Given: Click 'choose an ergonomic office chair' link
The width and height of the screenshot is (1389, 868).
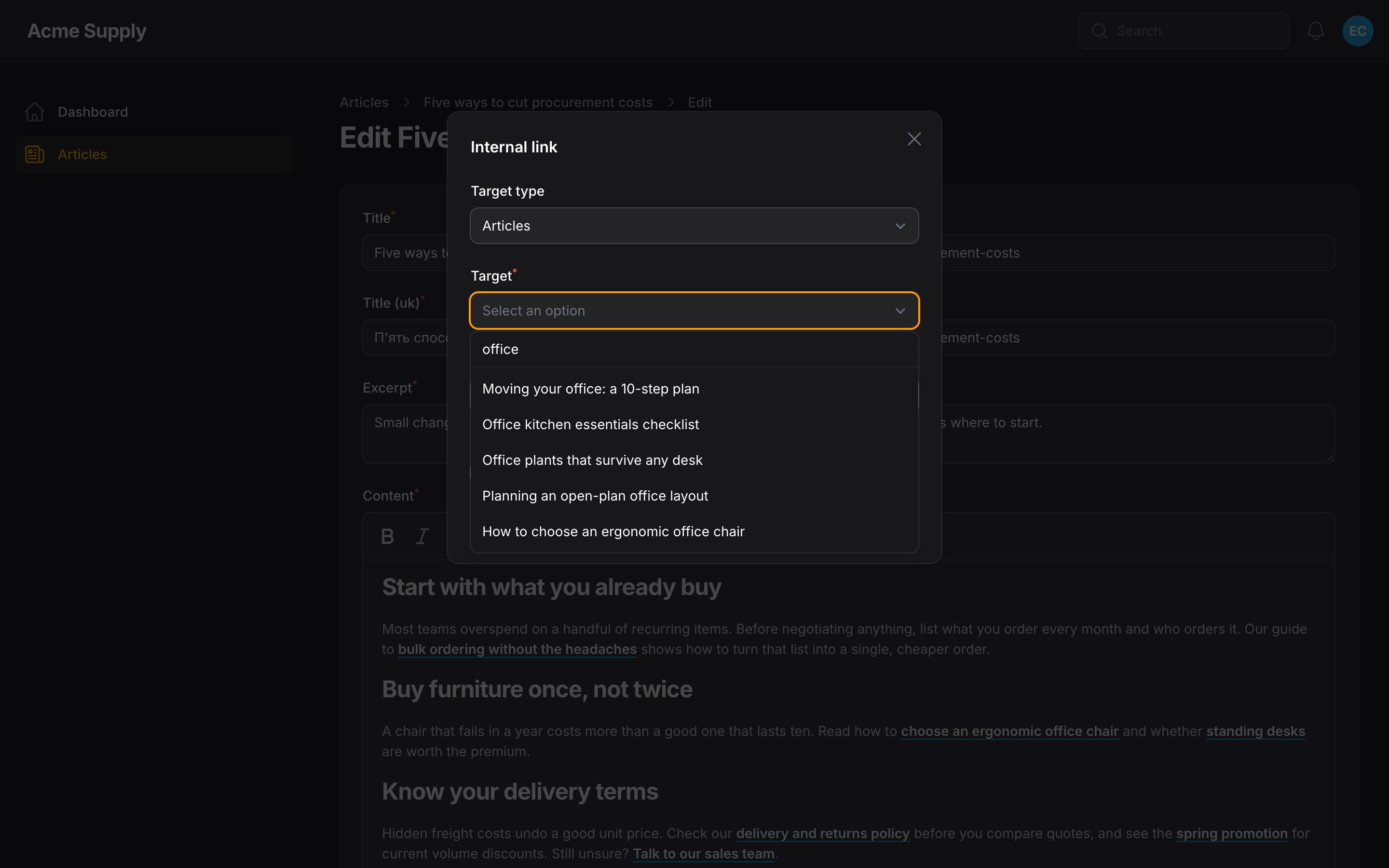Looking at the screenshot, I should click(1009, 732).
